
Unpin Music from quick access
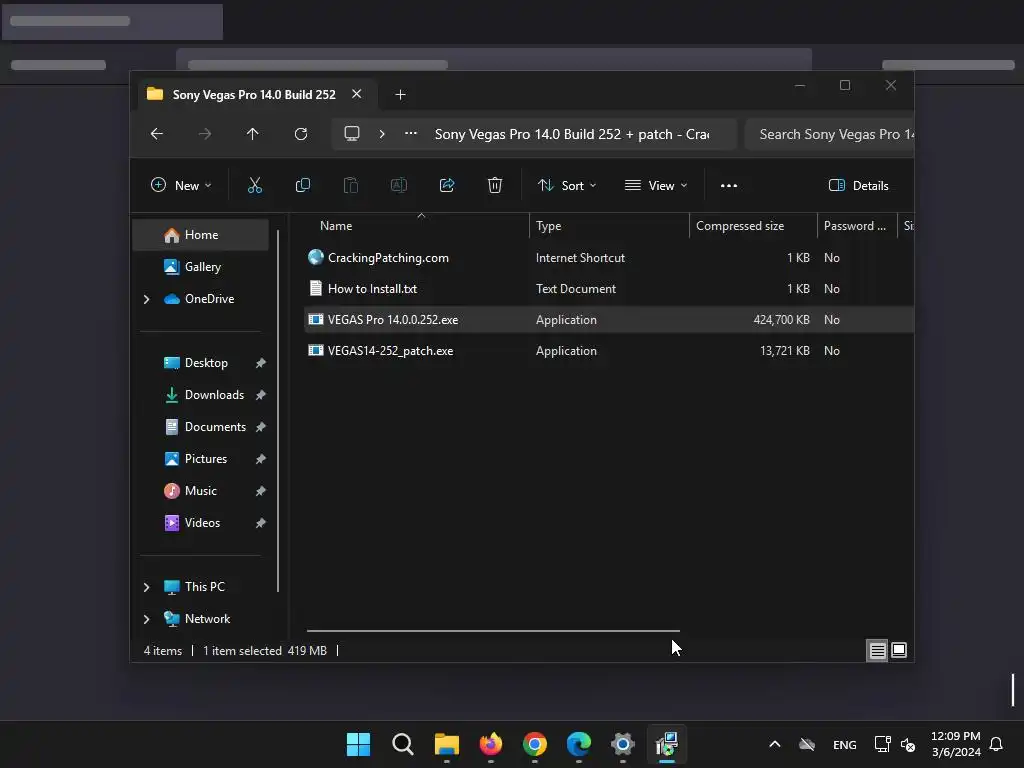pyautogui.click(x=261, y=491)
